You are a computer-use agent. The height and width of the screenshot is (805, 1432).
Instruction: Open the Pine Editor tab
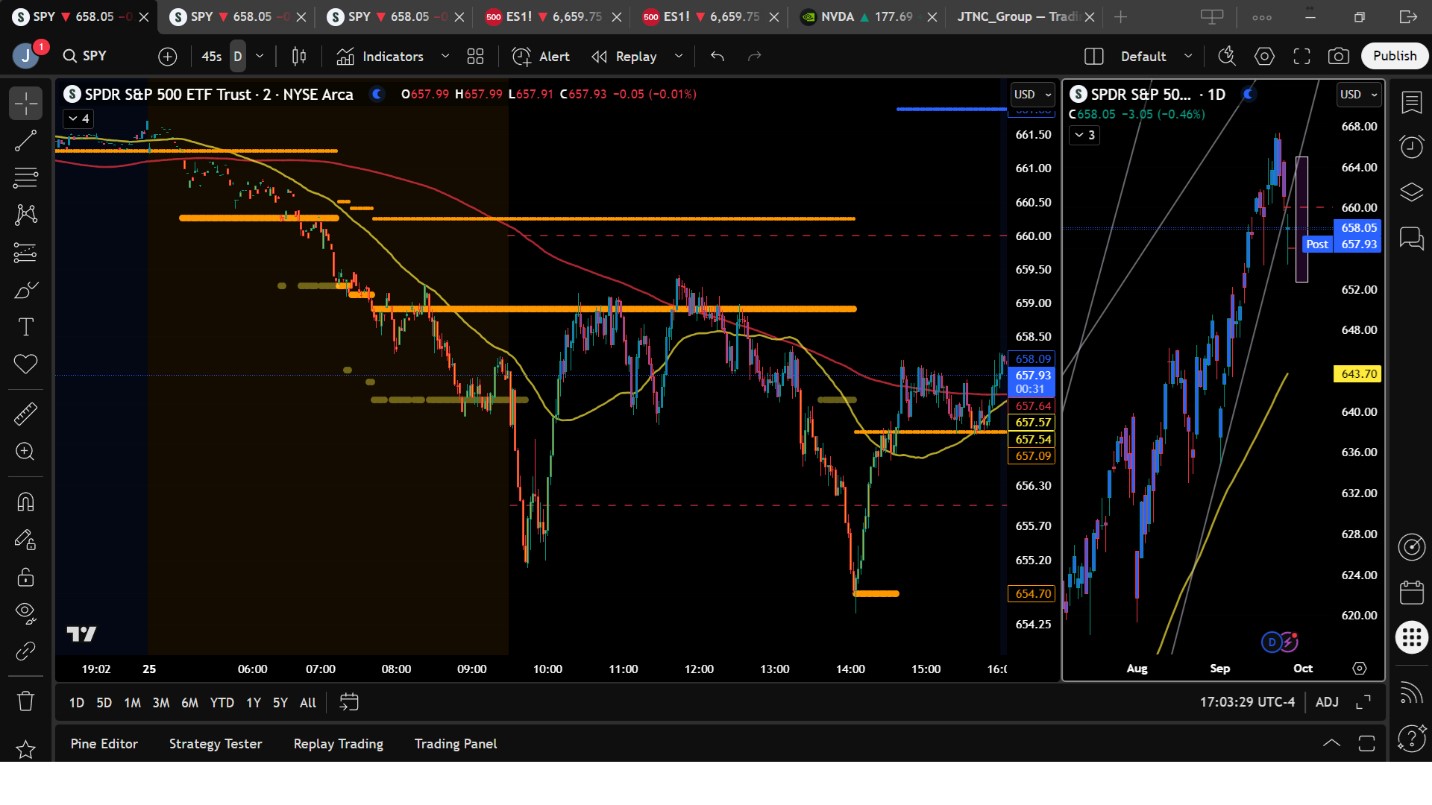(x=104, y=743)
